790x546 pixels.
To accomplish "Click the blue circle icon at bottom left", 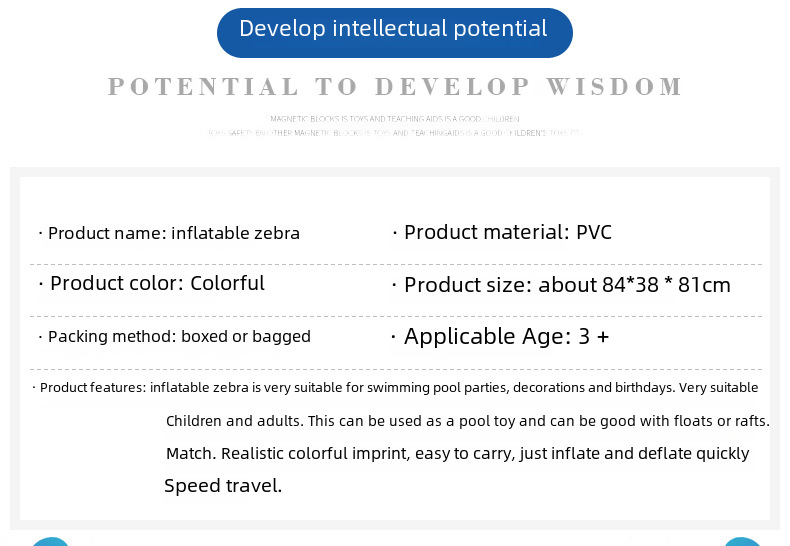I will (x=50, y=541).
